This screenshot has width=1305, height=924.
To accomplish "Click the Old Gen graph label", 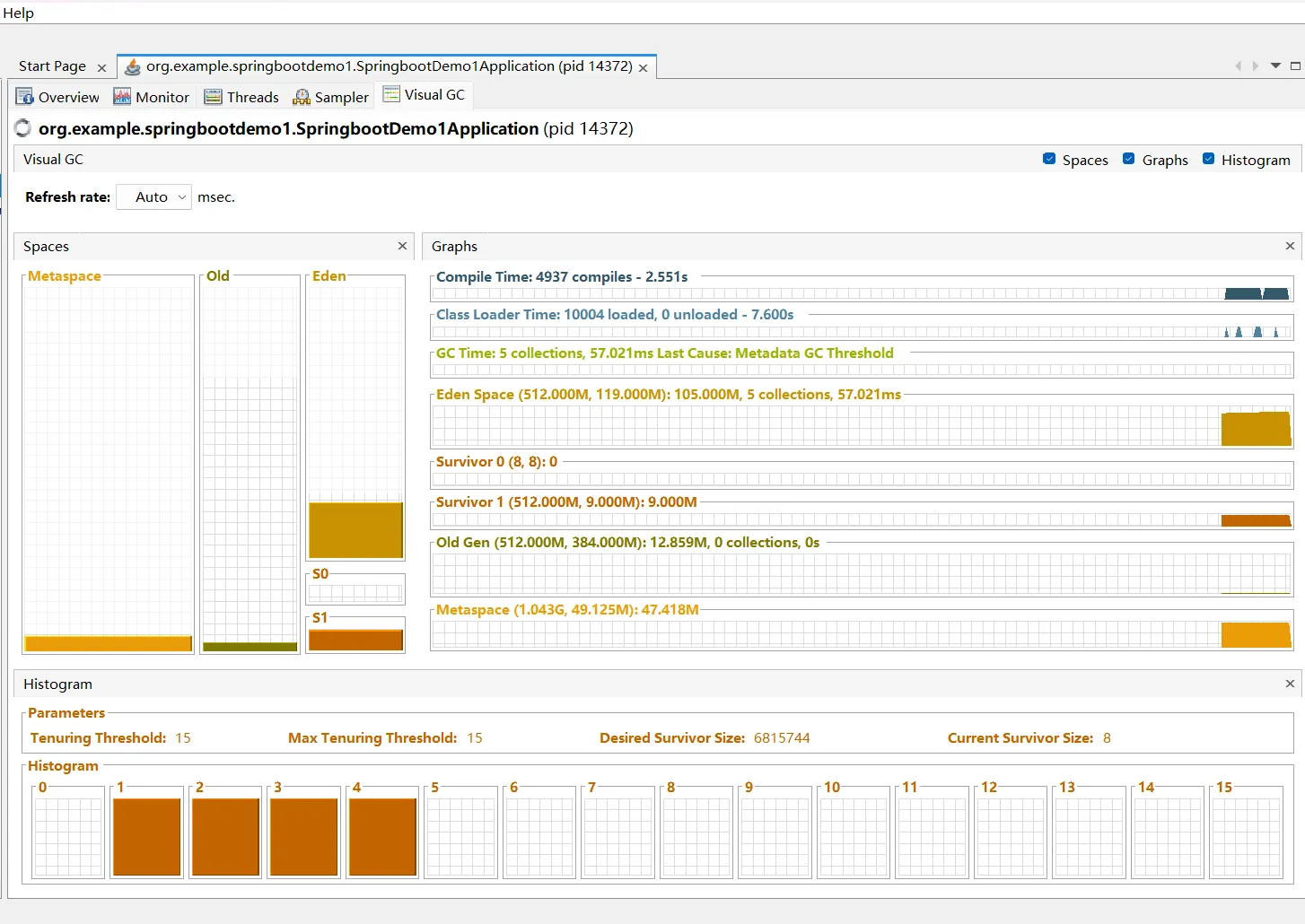I will (627, 543).
